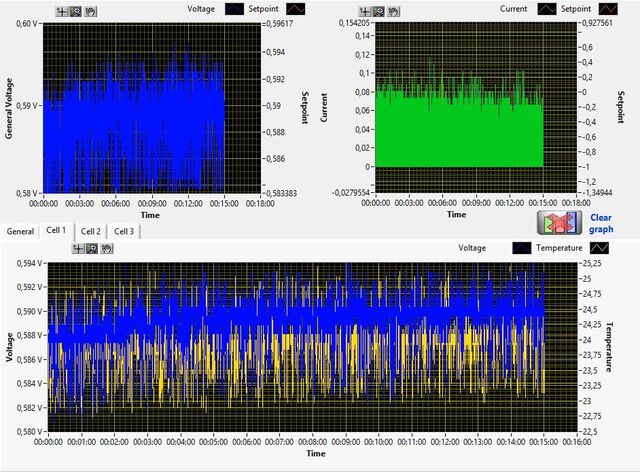The height and width of the screenshot is (472, 640).
Task: Select zoom tool on Current graph
Action: pos(379,11)
